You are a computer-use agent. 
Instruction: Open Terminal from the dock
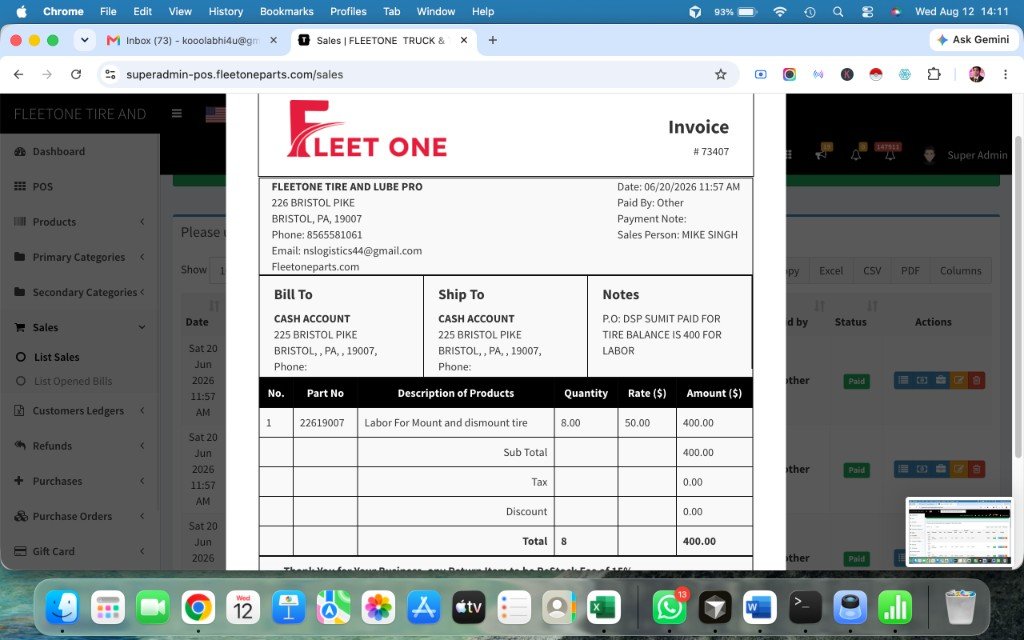(805, 607)
